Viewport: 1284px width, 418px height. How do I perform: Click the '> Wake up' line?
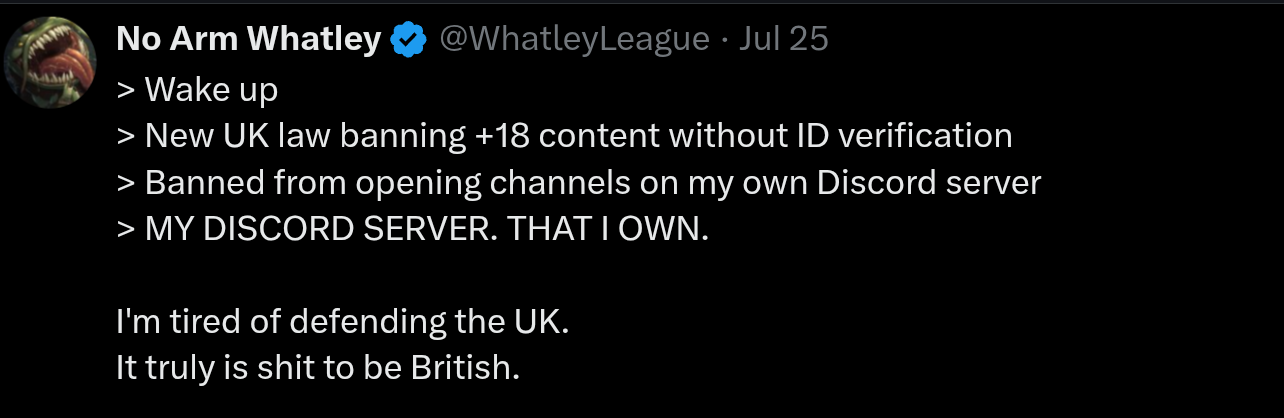click(197, 89)
